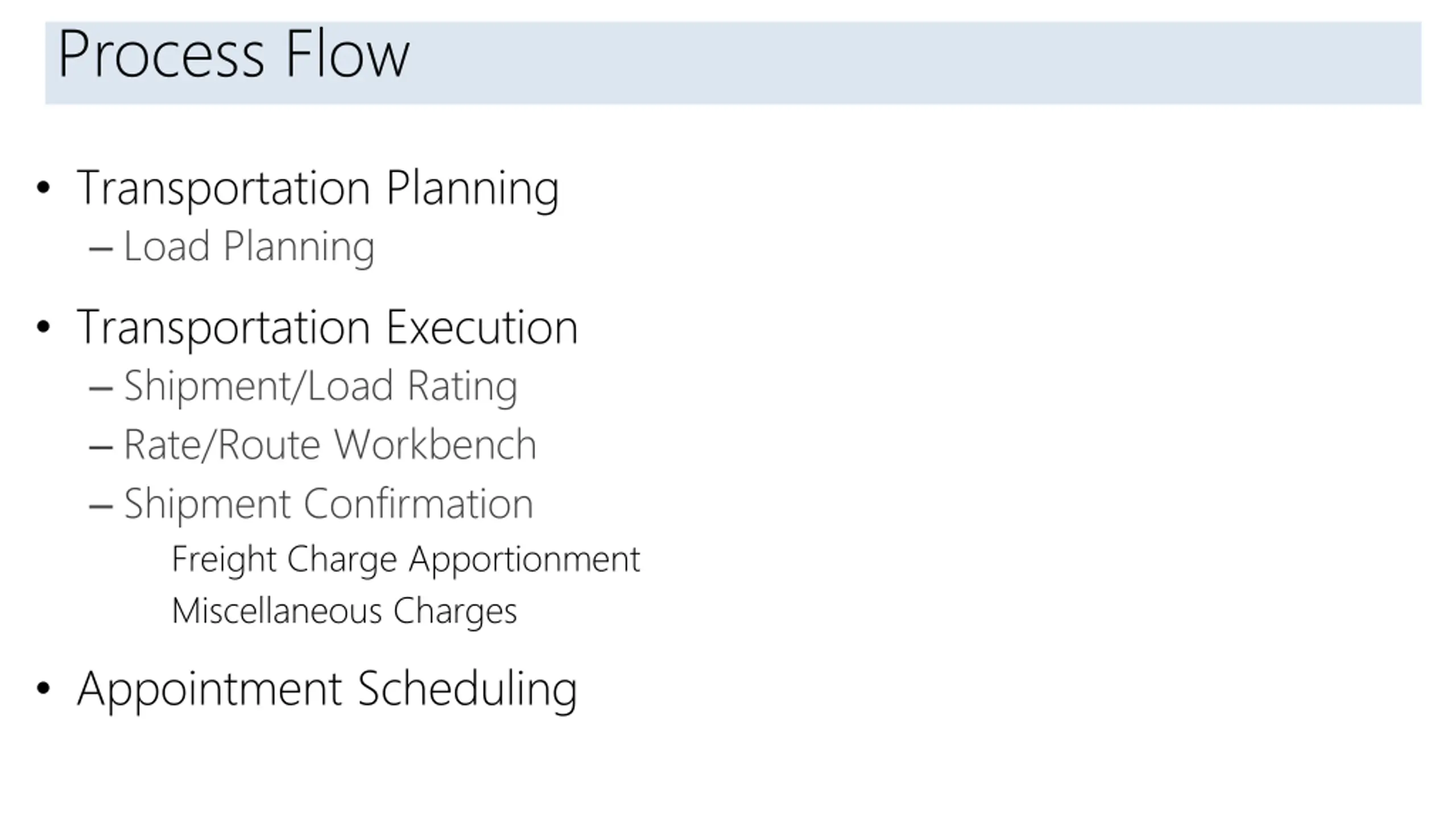1456x819 pixels.
Task: Click the word "Process" in the slide title
Action: [161, 55]
